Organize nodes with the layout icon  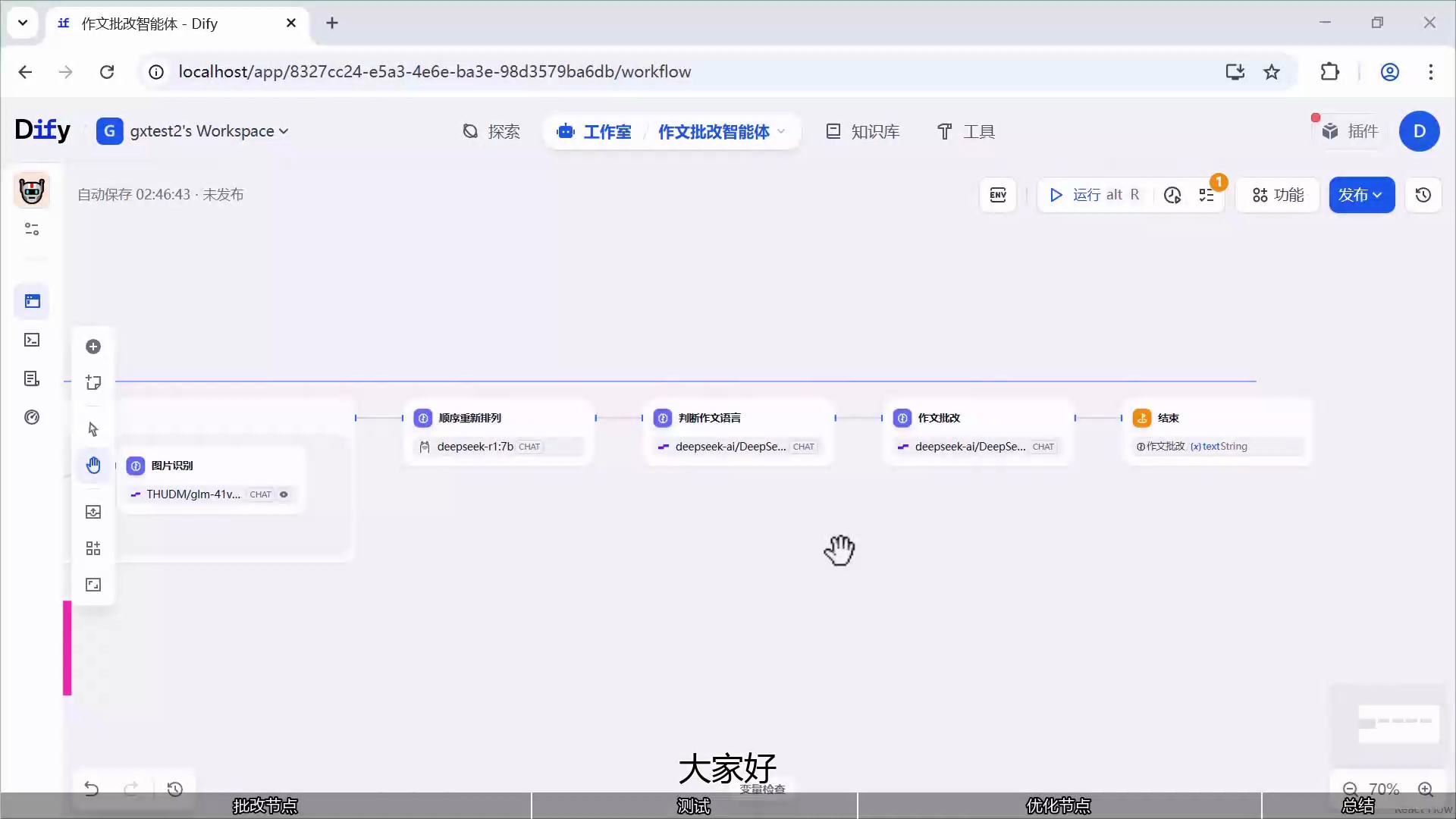[x=93, y=548]
